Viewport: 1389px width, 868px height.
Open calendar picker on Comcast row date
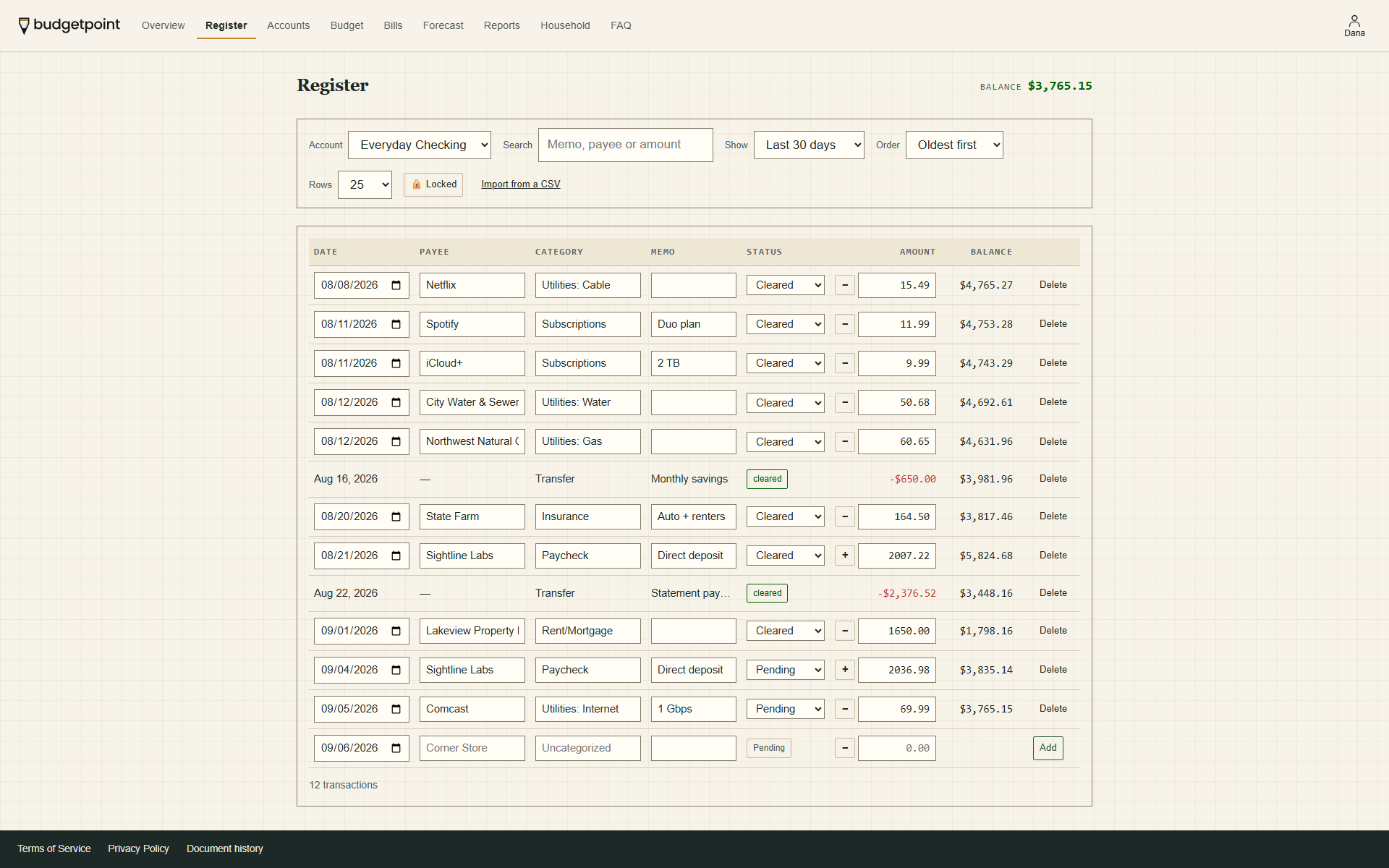(x=396, y=709)
